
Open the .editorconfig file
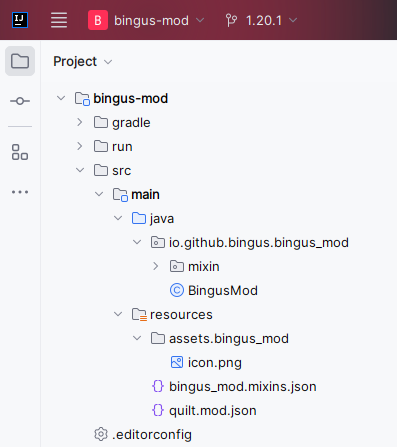[x=152, y=435]
